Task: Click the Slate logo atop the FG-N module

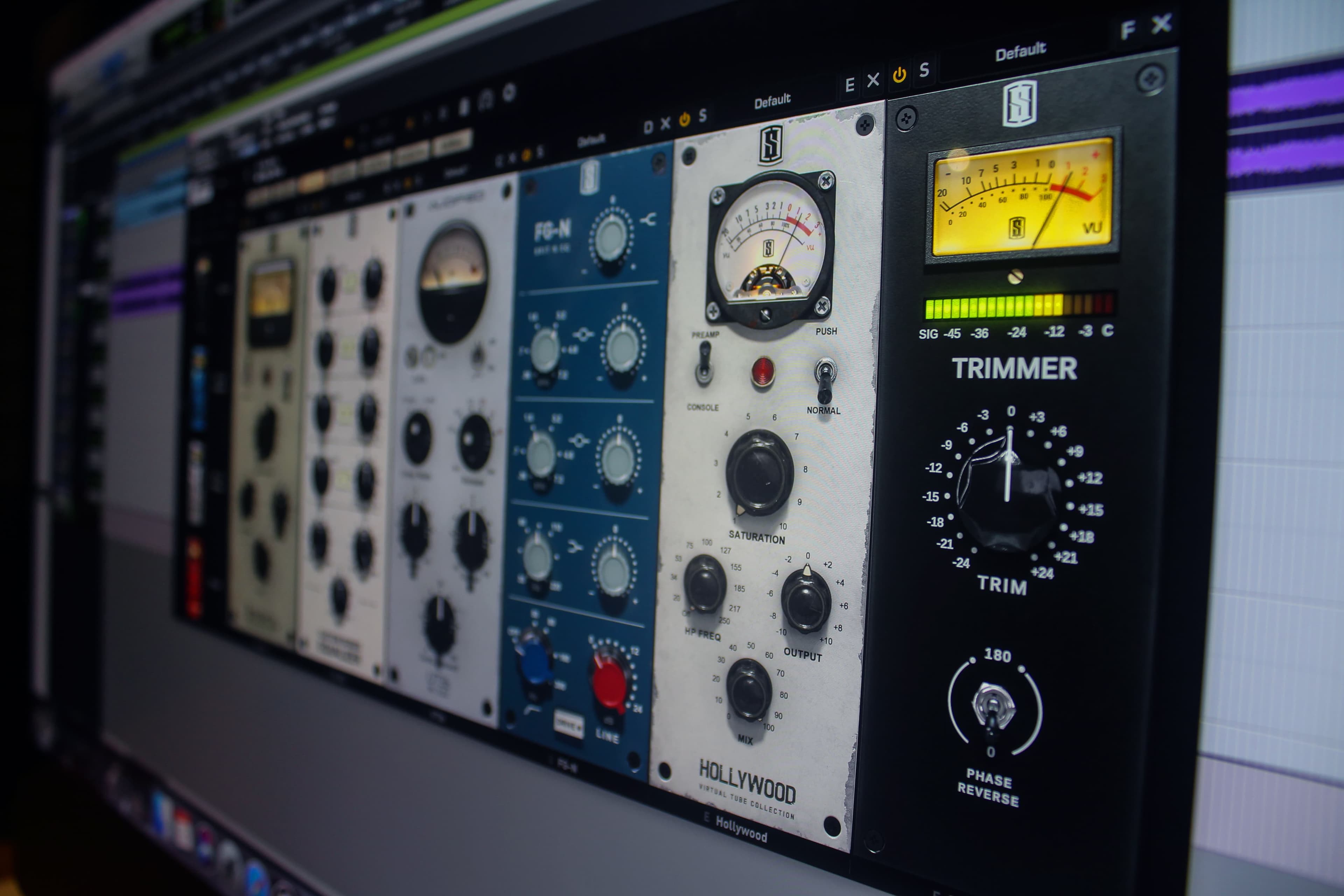Action: (x=590, y=177)
